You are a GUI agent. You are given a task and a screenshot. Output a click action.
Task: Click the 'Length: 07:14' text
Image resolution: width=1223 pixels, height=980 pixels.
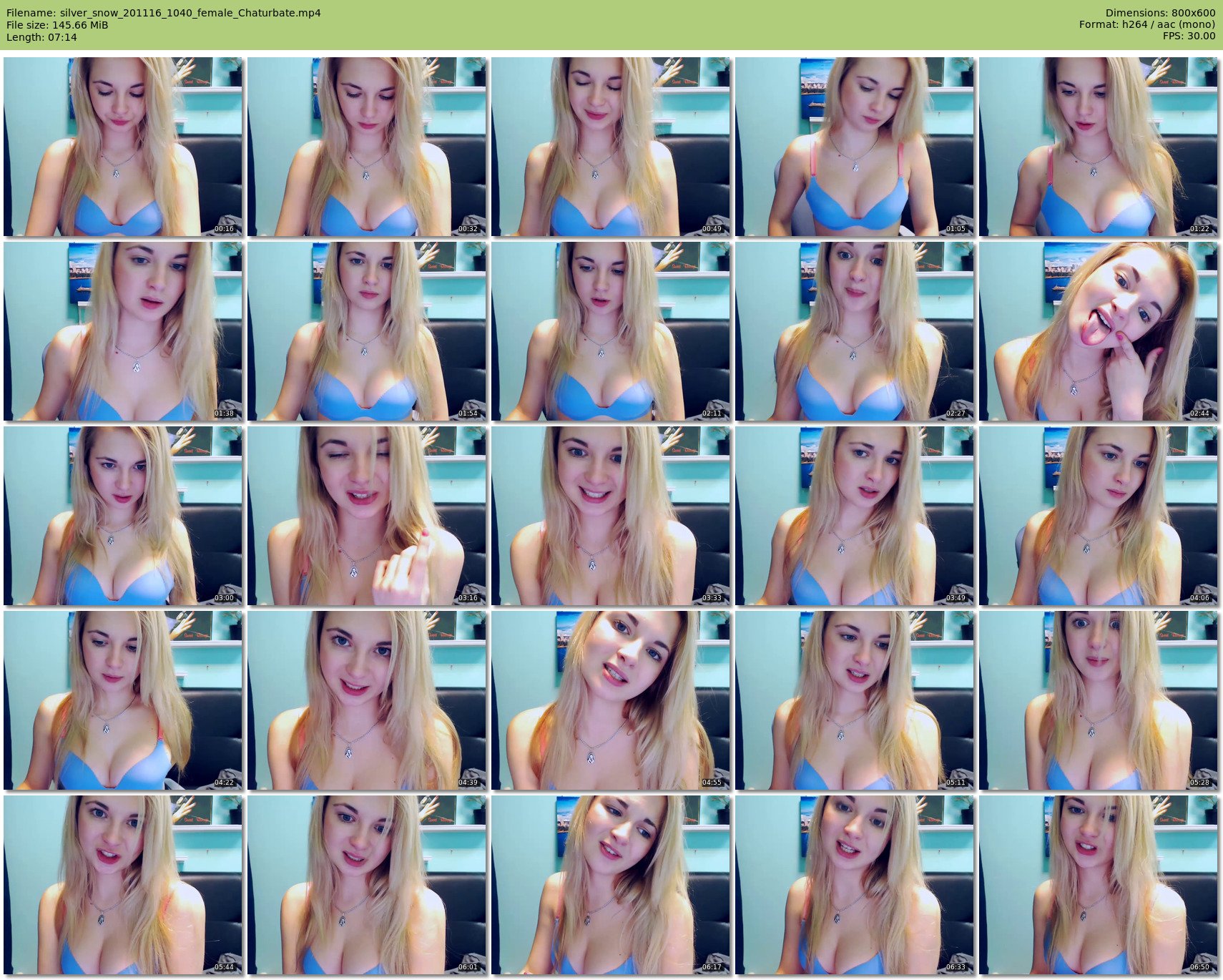[41, 37]
